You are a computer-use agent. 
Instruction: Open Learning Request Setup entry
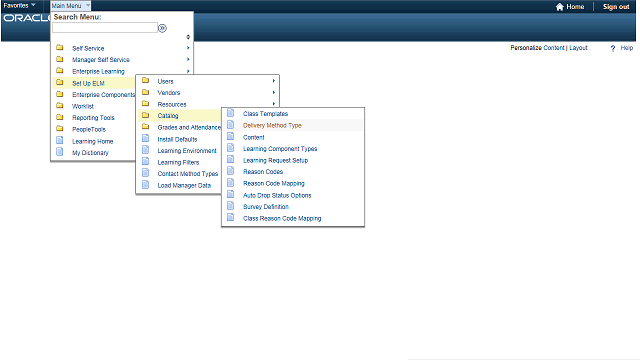[x=276, y=161]
